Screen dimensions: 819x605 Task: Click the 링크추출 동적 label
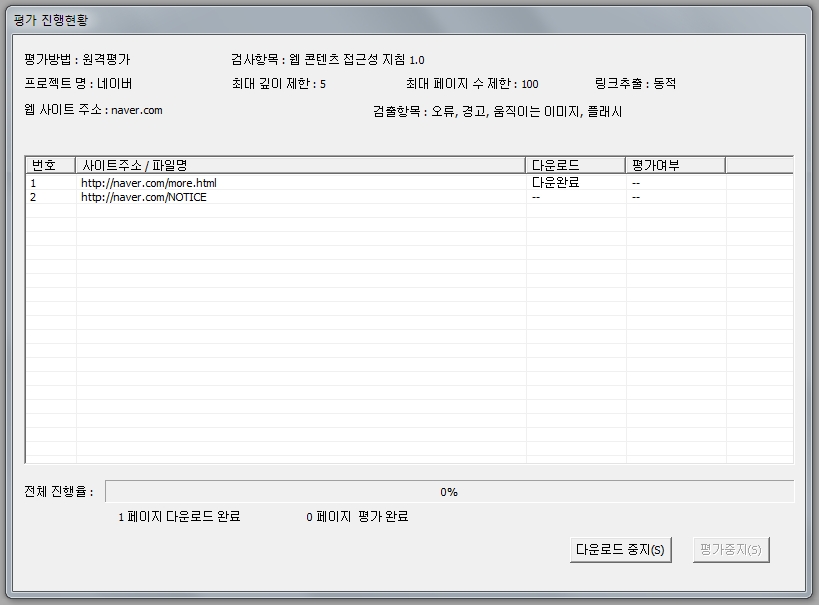tap(635, 84)
